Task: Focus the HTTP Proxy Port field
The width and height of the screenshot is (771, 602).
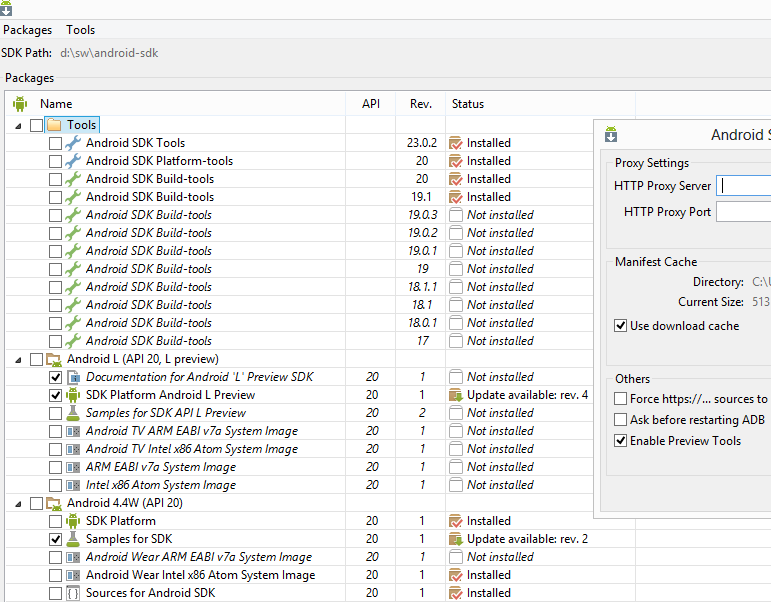Action: pos(743,212)
